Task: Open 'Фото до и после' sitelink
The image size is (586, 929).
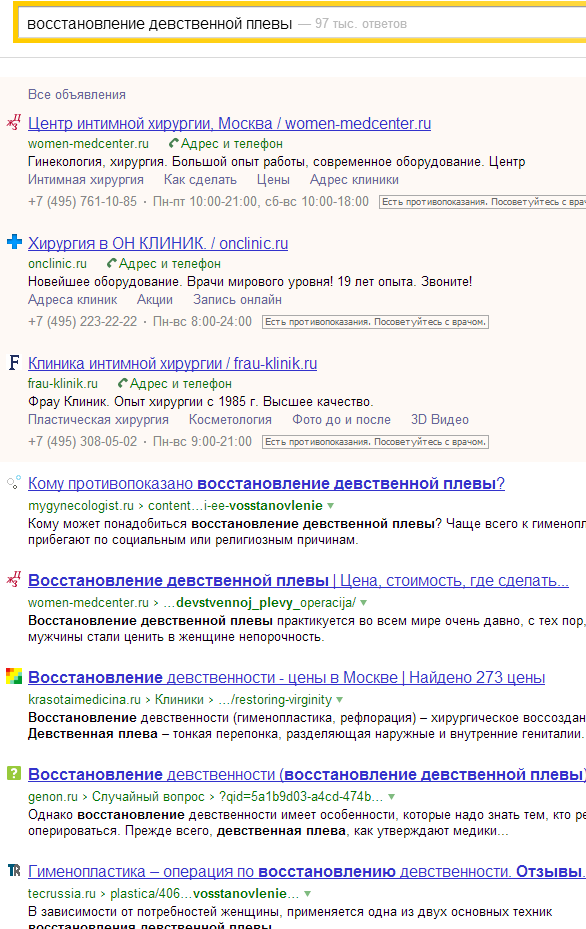Action: coord(341,419)
